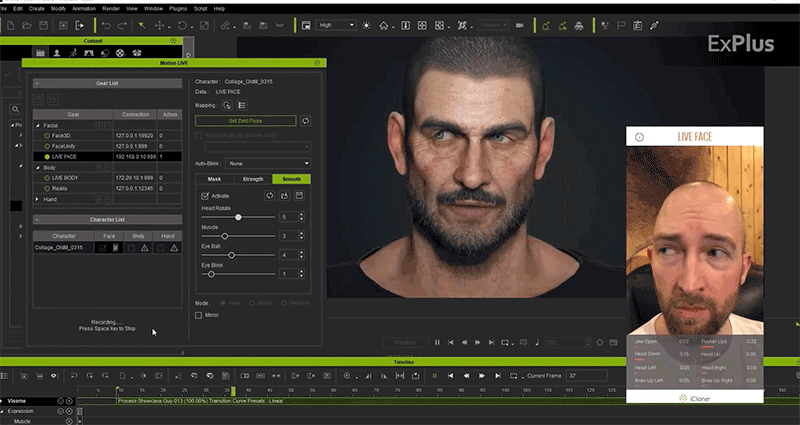This screenshot has width=800, height=425.
Task: Open the Edit menu
Action: [18, 9]
